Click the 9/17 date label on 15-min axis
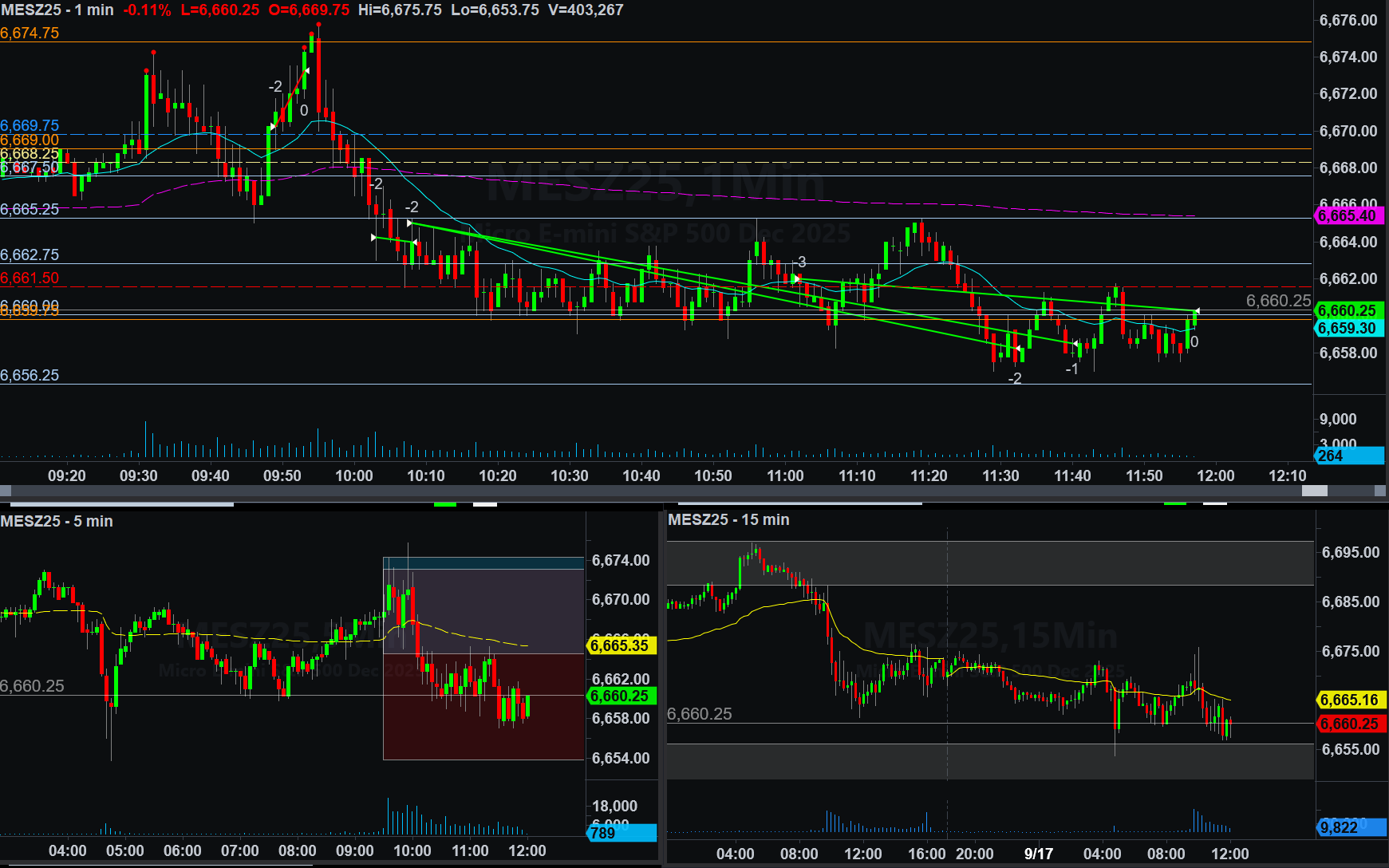 (1038, 854)
